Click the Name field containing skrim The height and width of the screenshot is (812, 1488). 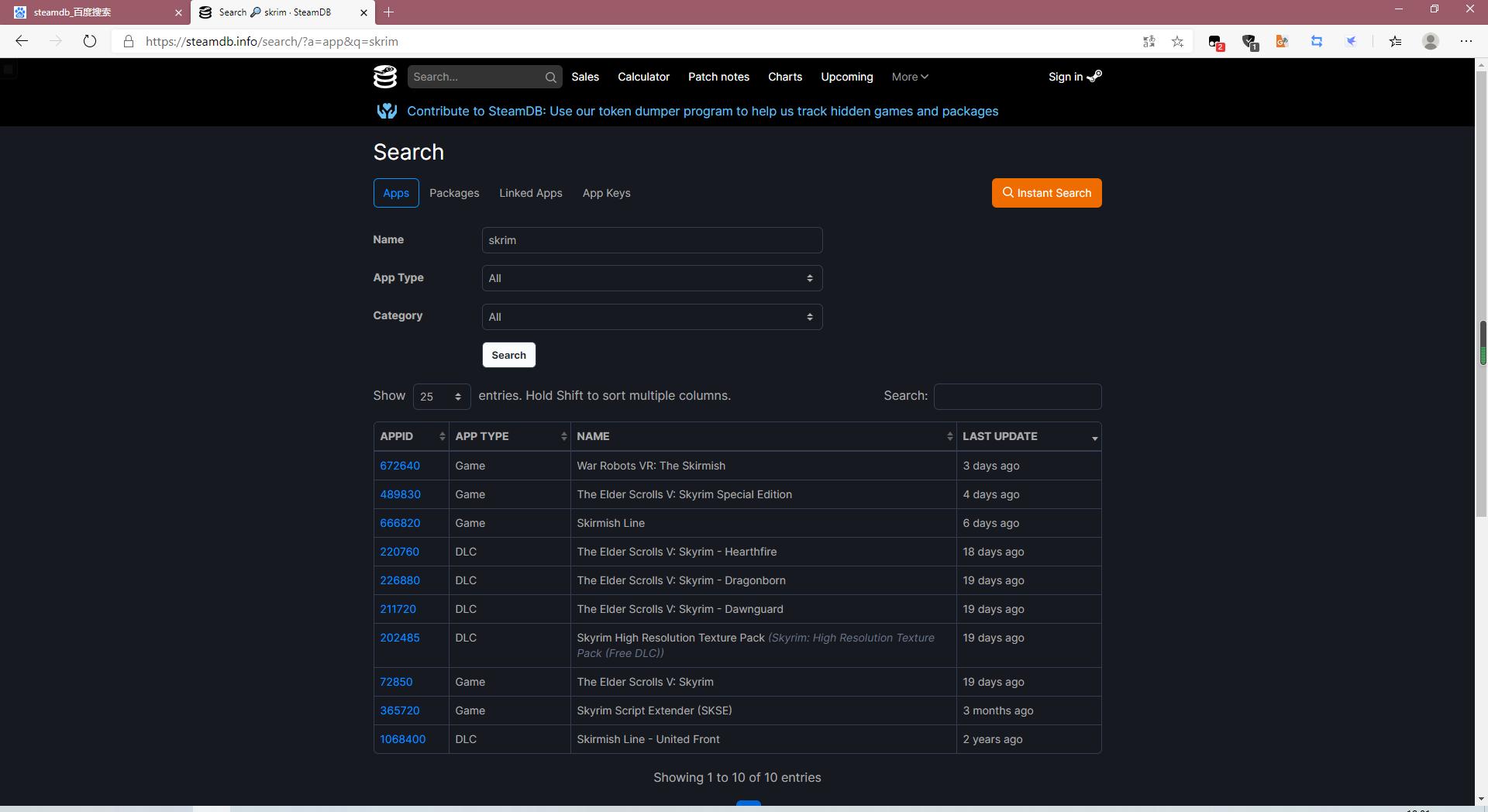click(652, 240)
